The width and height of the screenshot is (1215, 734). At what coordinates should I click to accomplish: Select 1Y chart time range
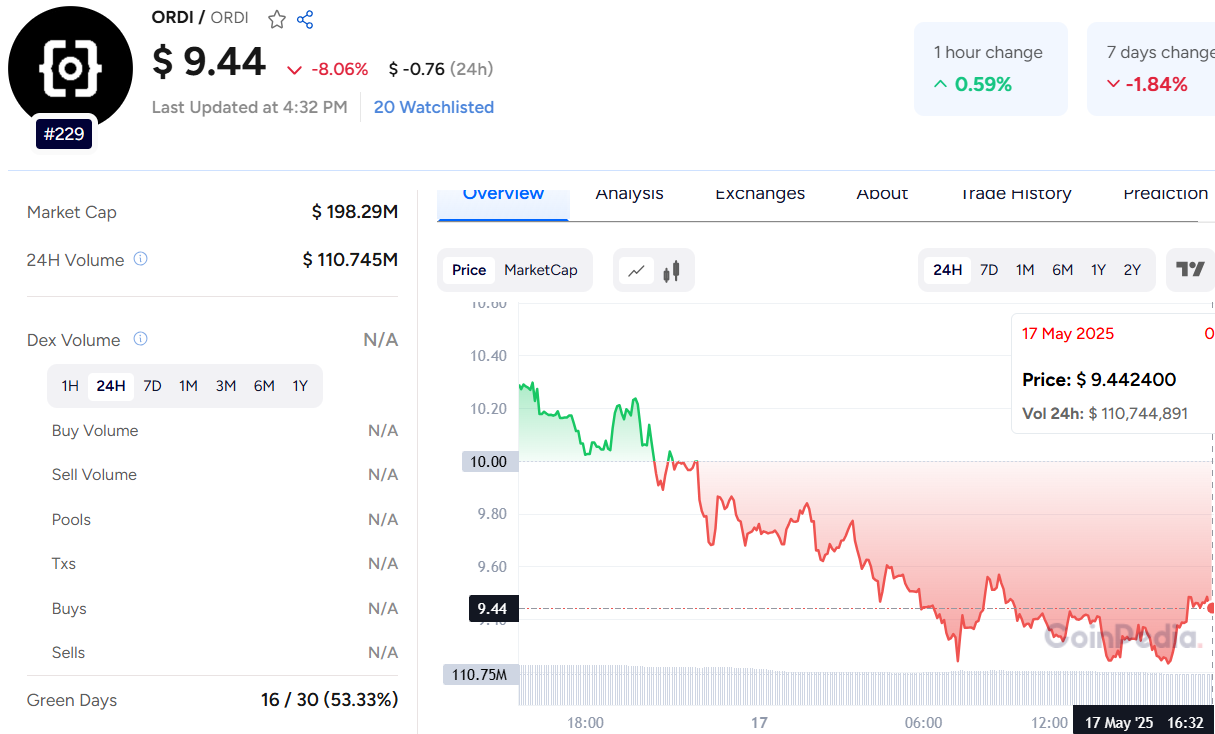coord(1098,270)
